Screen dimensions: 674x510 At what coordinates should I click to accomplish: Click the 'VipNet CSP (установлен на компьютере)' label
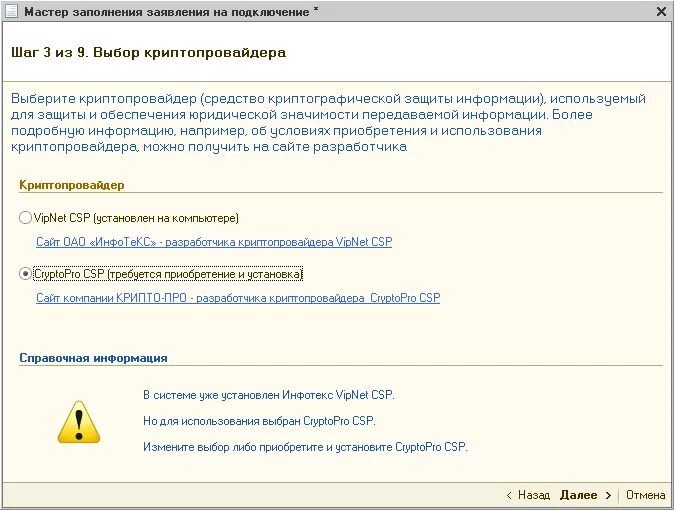click(x=136, y=218)
